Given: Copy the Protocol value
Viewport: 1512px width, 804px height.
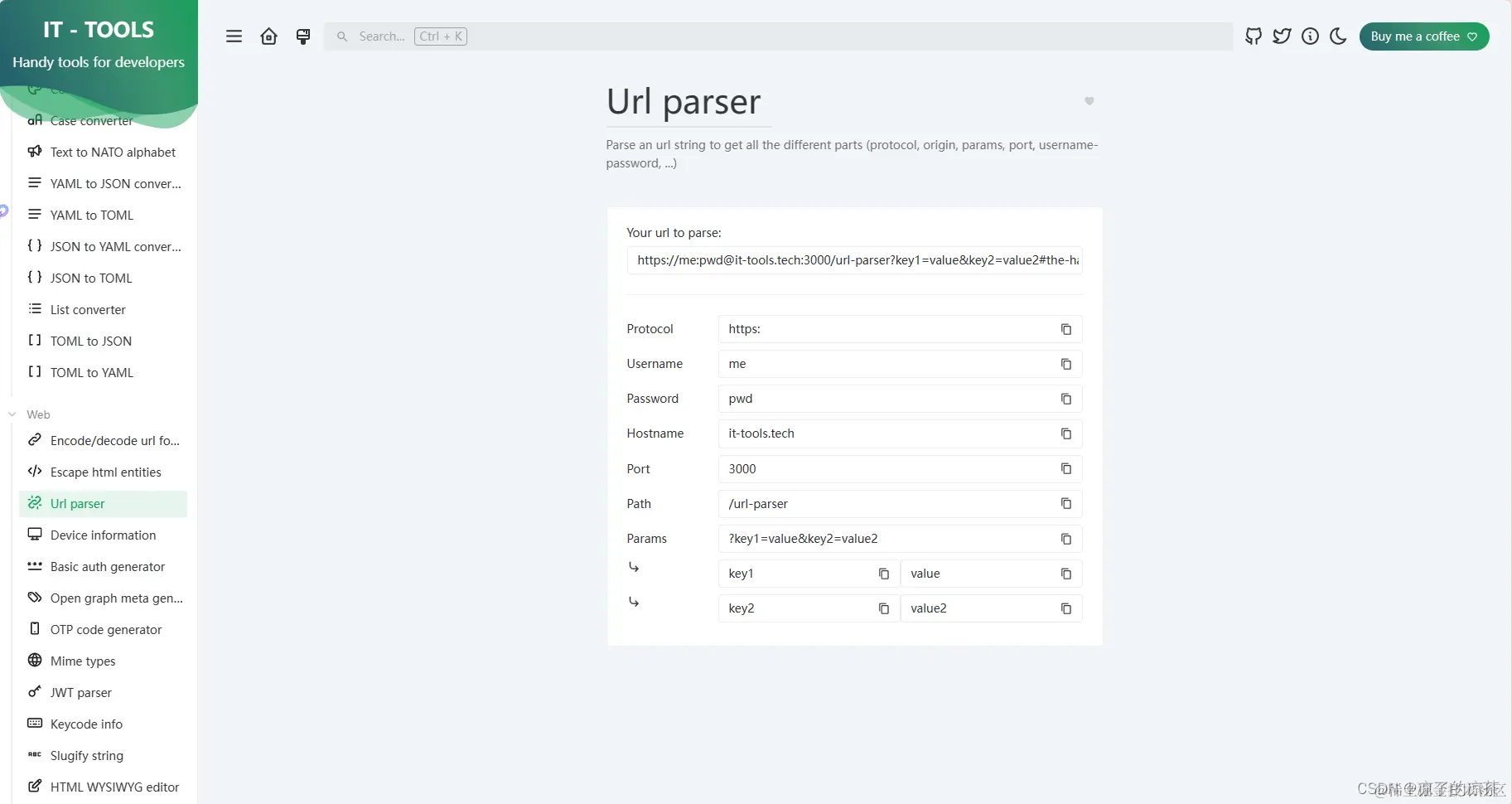Looking at the screenshot, I should 1066,329.
